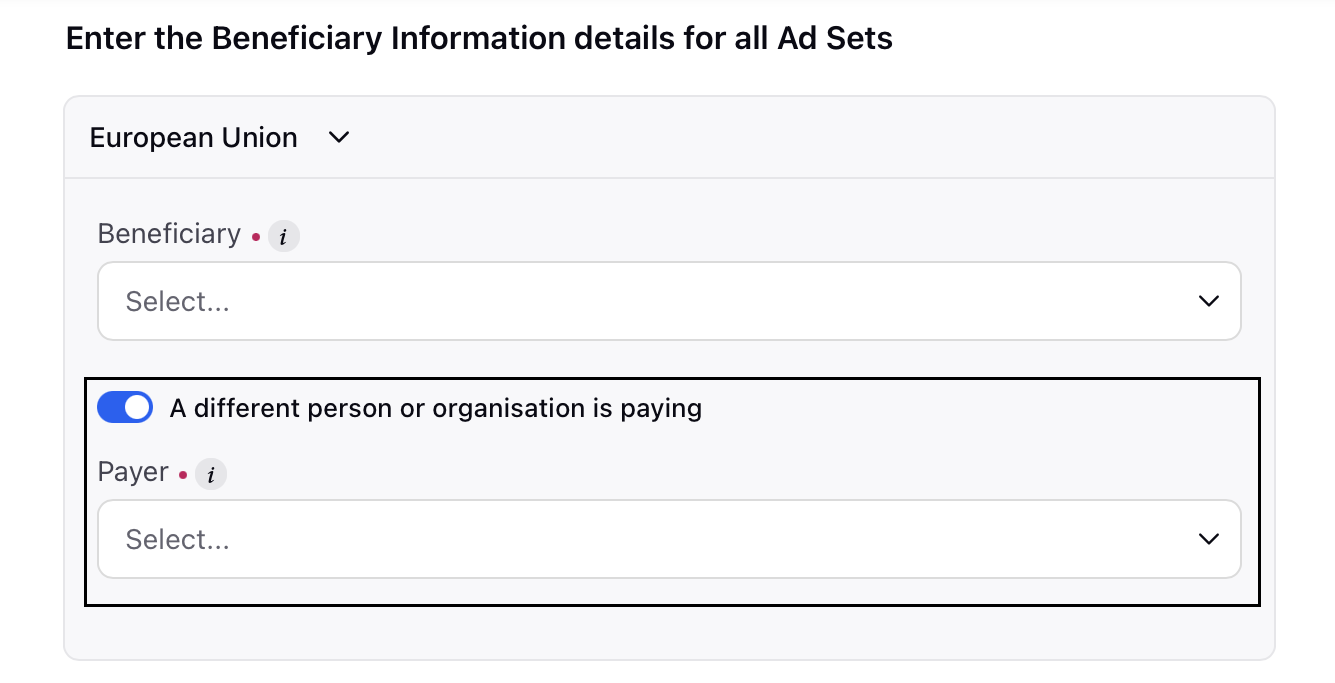
Task: Click empty panel area below Payer dropdown
Action: tap(669, 630)
